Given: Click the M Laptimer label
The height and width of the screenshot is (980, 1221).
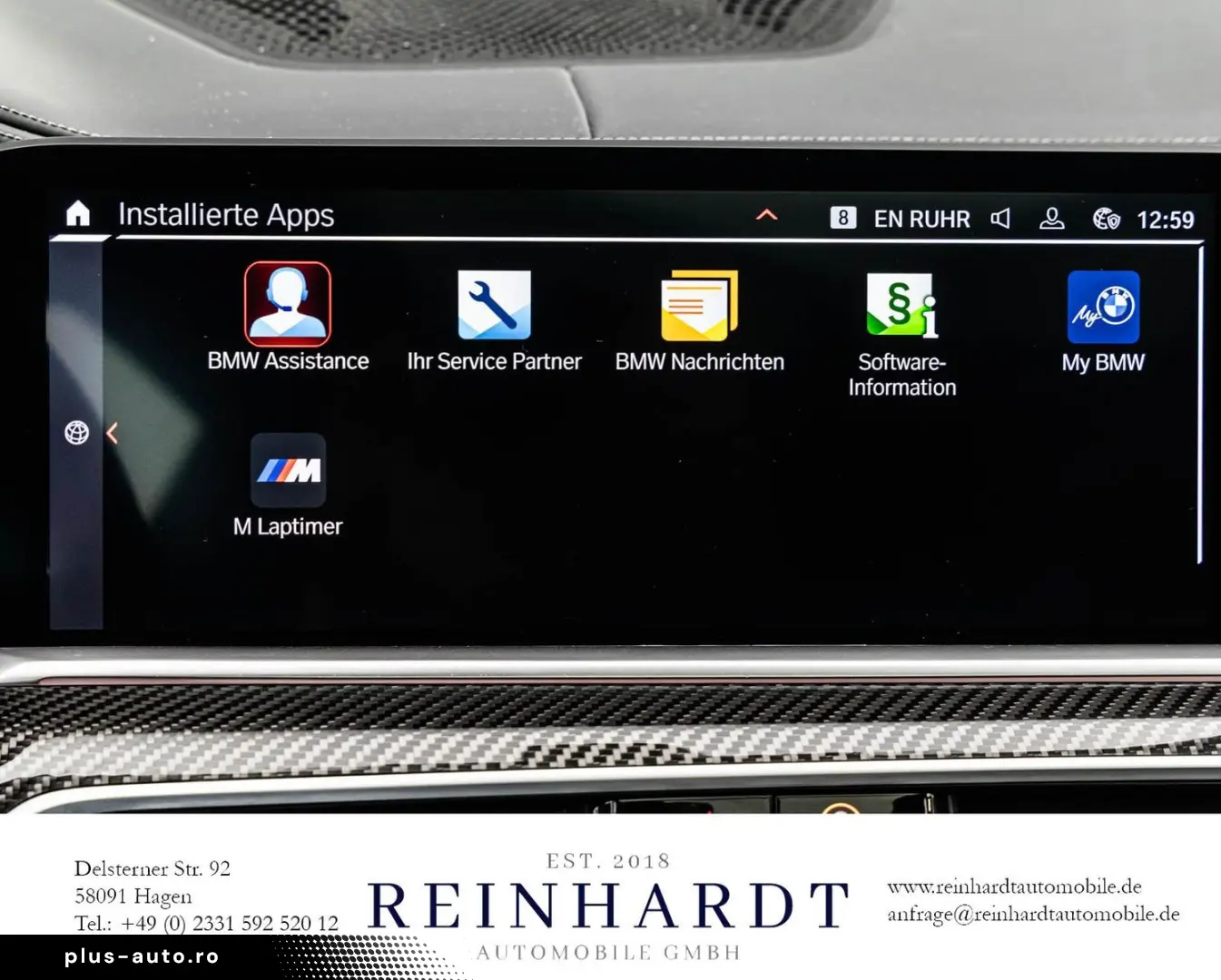Looking at the screenshot, I should 288,526.
